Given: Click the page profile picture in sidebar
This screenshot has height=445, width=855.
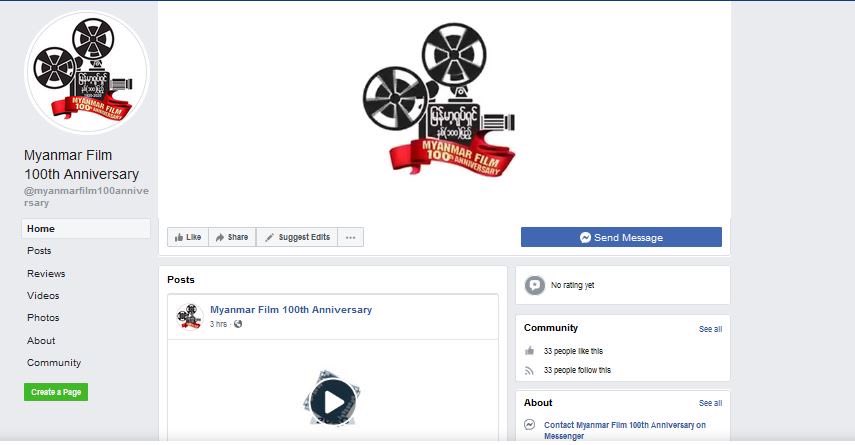Looking at the screenshot, I should (x=87, y=72).
